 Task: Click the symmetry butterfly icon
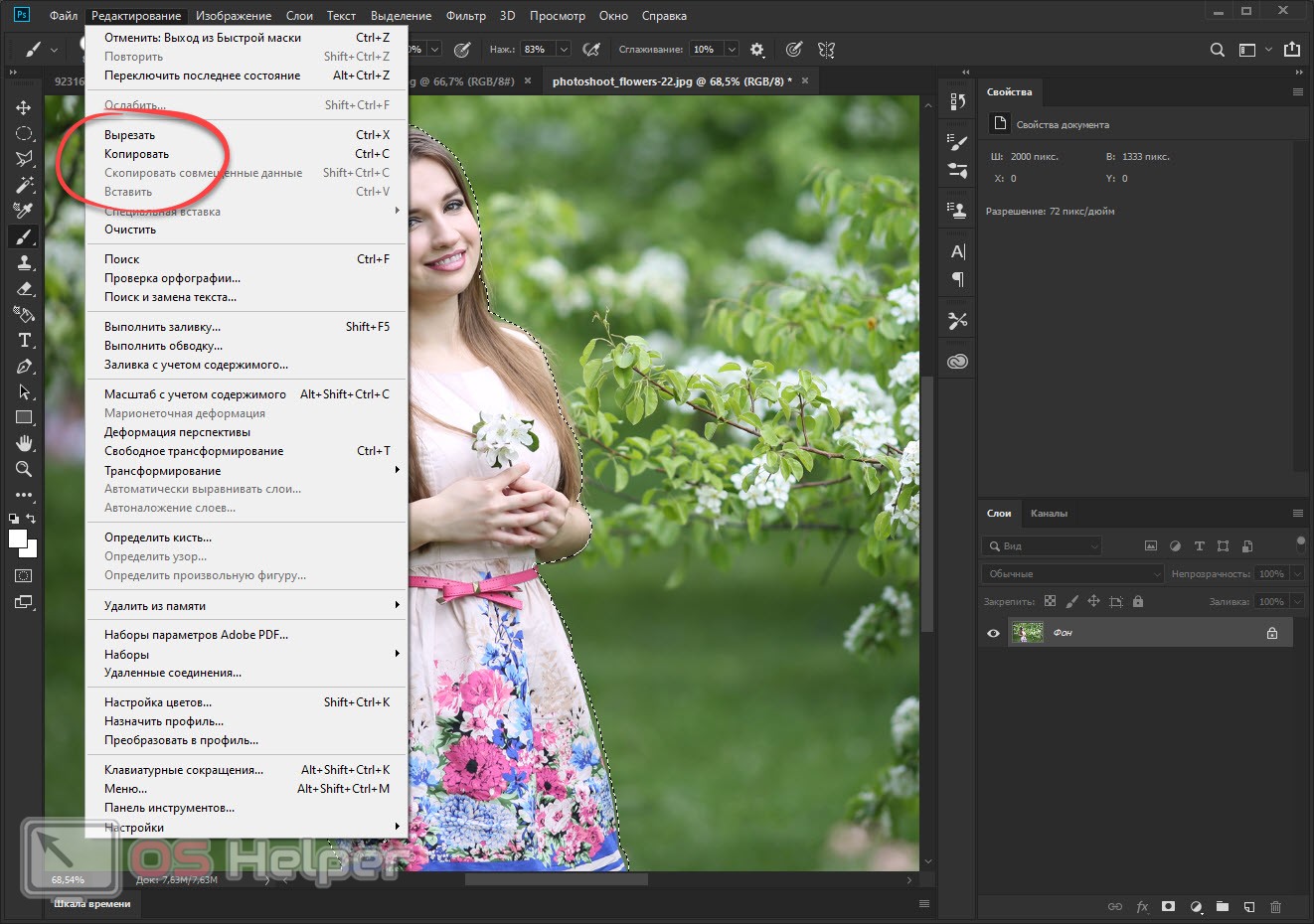click(x=825, y=49)
